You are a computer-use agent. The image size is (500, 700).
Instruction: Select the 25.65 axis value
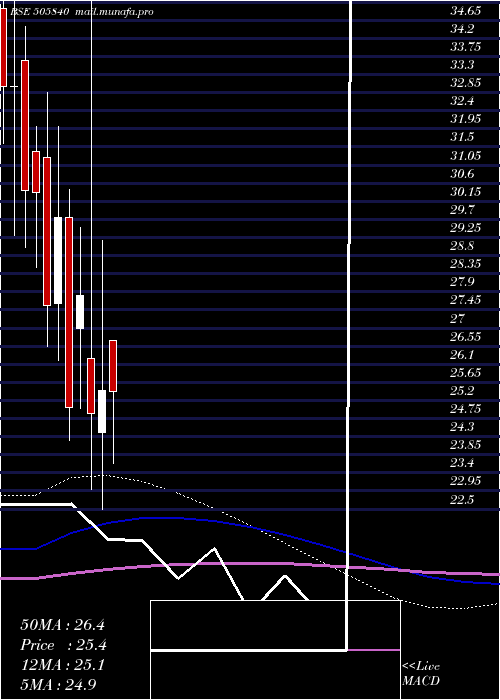[465, 373]
